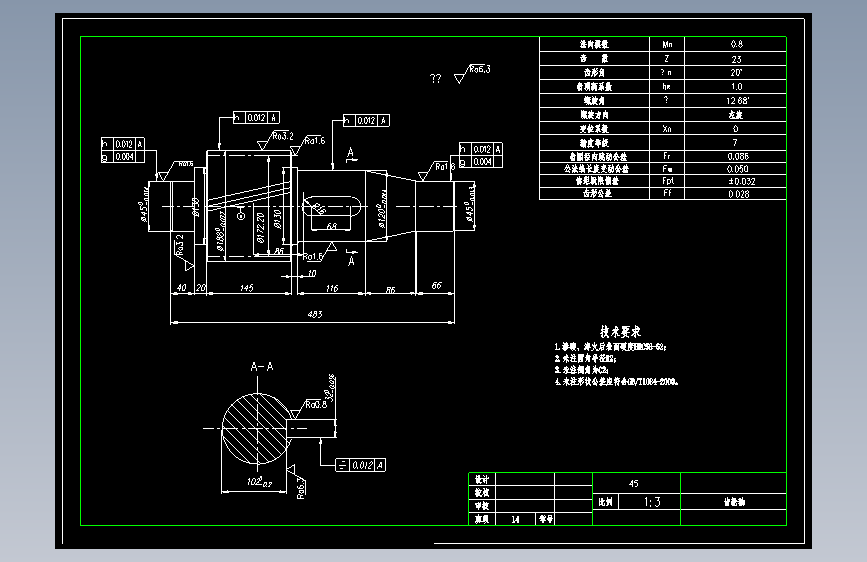This screenshot has height=562, width=867.
Task: Click the keyway length dimension 68
Action: pyautogui.click(x=332, y=226)
